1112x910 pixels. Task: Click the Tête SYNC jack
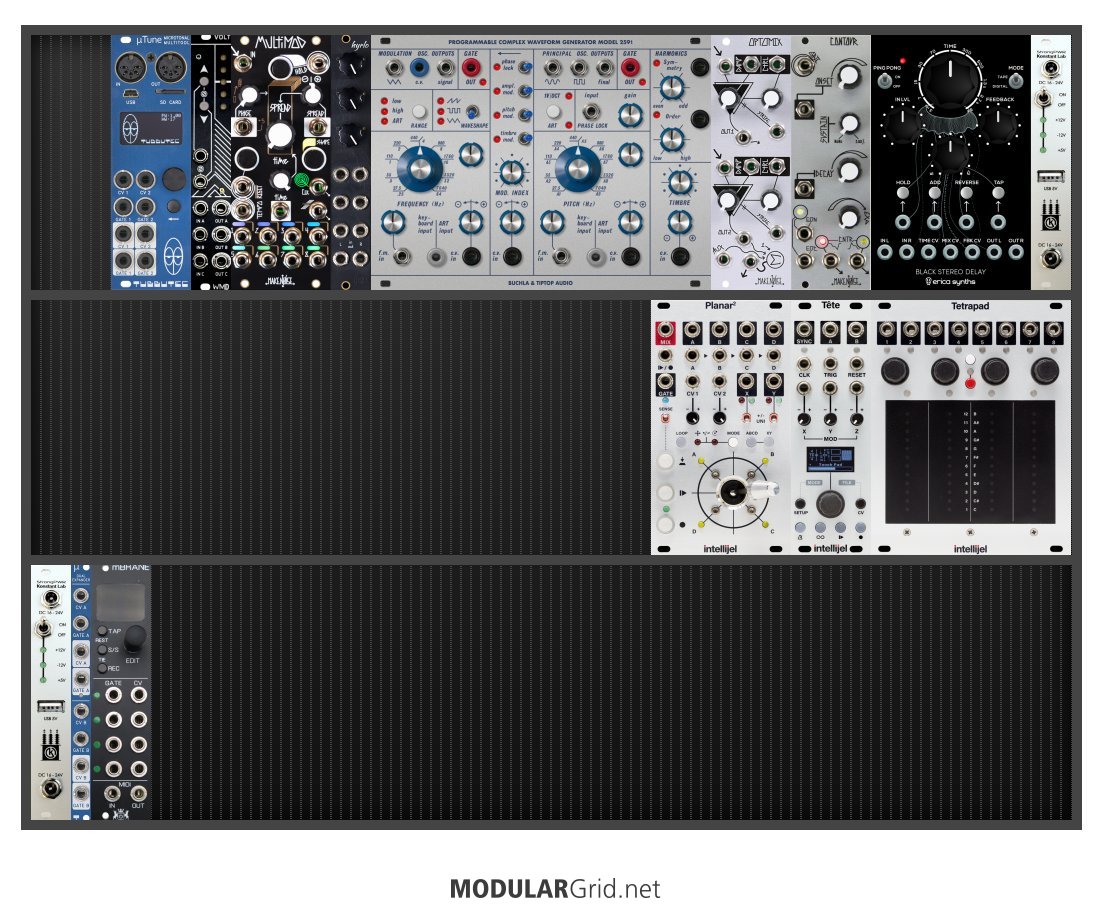[804, 331]
